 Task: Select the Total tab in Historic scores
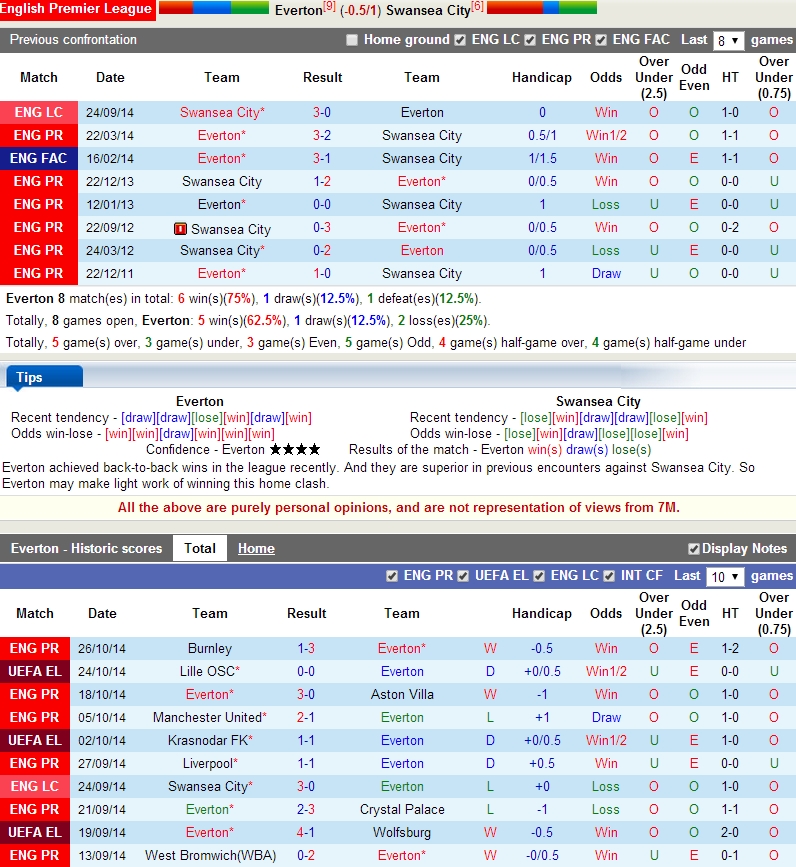click(200, 548)
